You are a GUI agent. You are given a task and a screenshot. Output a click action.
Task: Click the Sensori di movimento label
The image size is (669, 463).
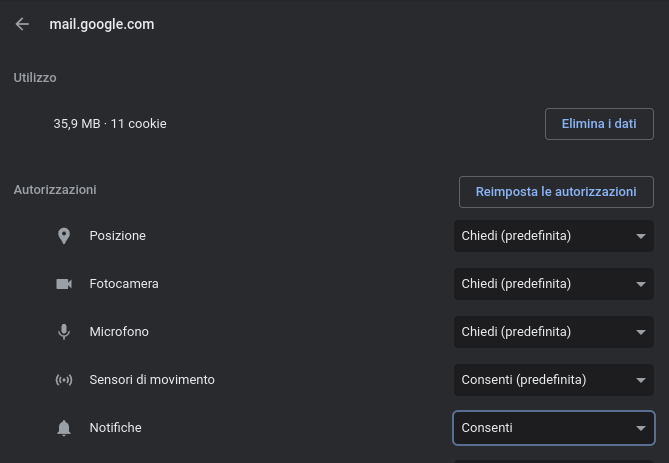tap(152, 380)
